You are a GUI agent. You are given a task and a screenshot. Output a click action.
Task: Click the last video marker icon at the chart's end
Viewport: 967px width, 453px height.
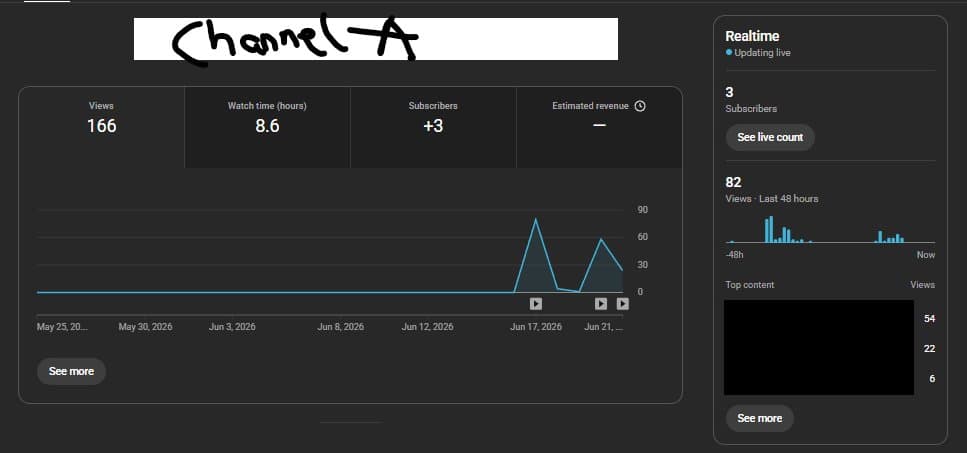pyautogui.click(x=623, y=303)
